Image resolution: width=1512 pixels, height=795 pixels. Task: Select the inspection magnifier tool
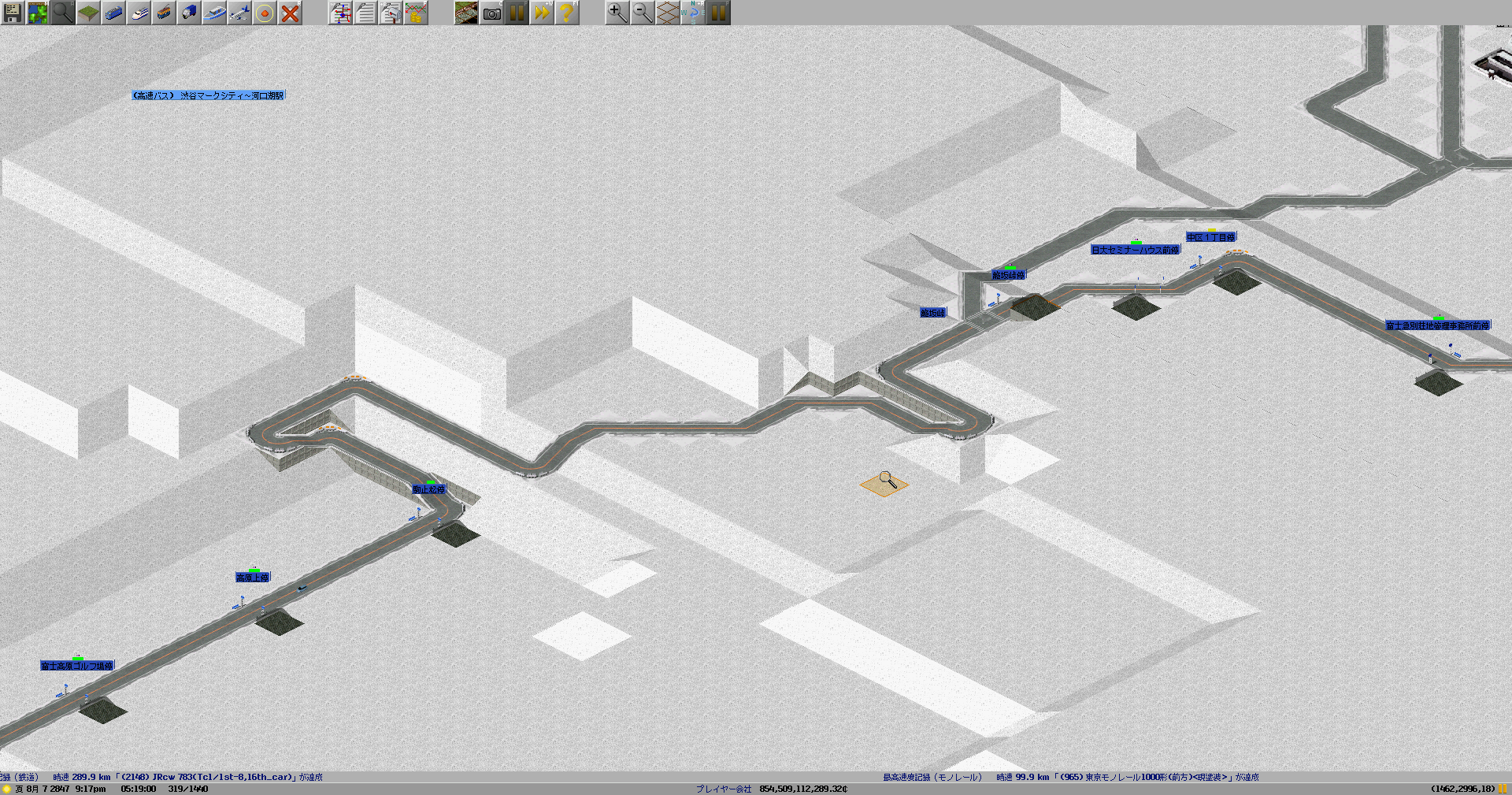tap(63, 13)
